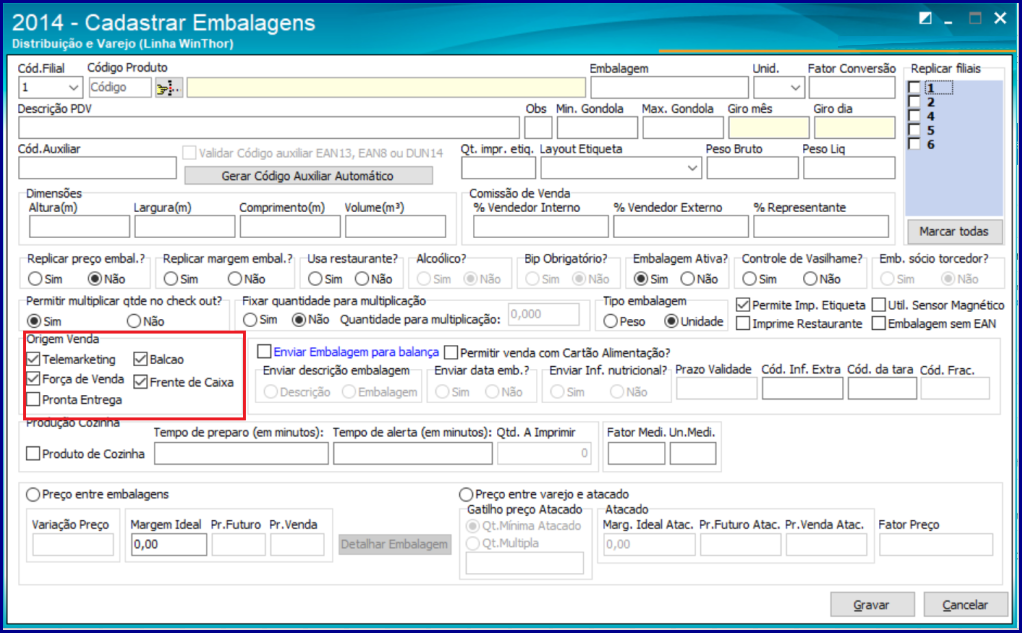Click the Fator Conversão field
Image resolution: width=1022 pixels, height=633 pixels.
click(852, 87)
